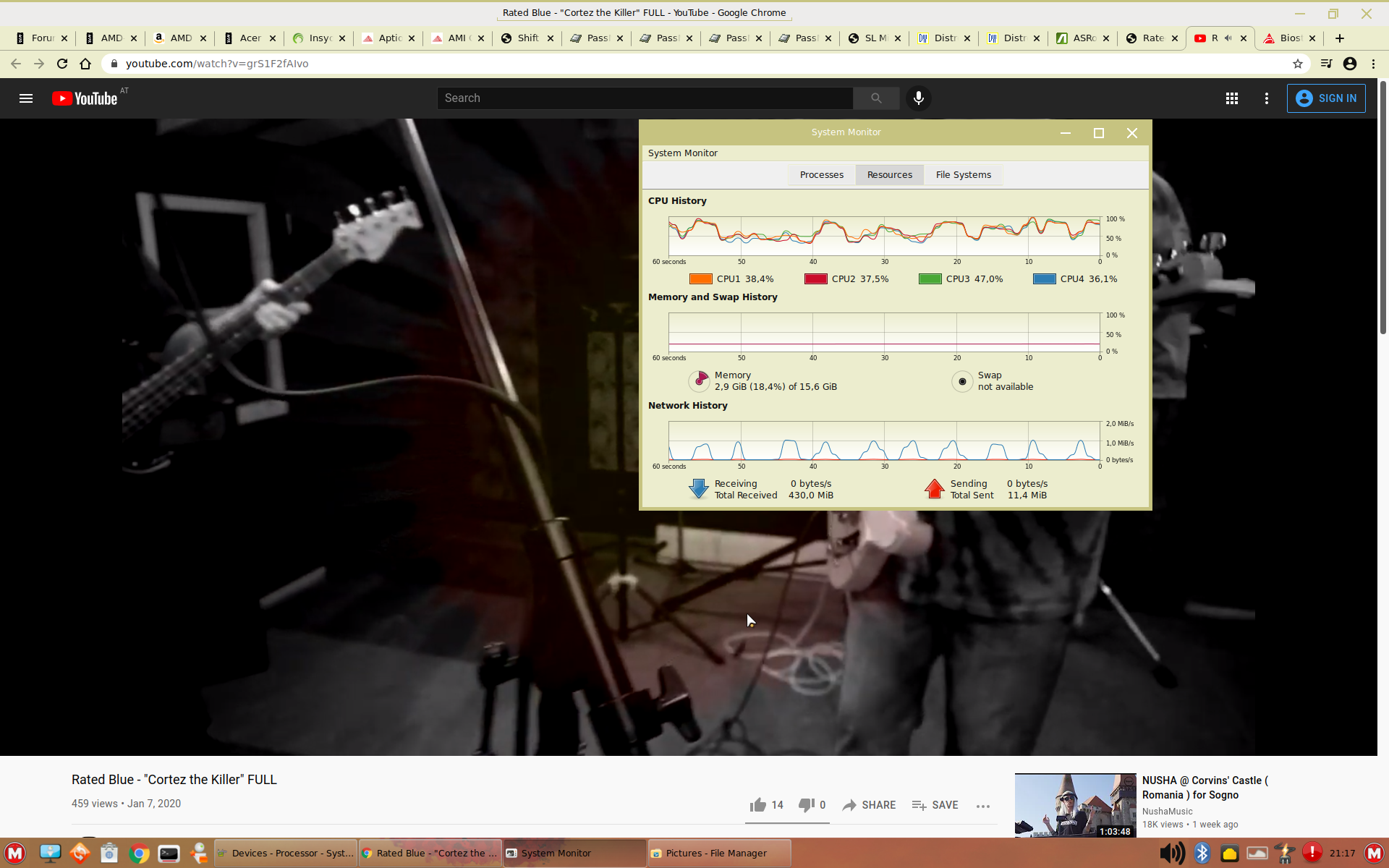Open the NushaMusic channel link

pos(1167,812)
